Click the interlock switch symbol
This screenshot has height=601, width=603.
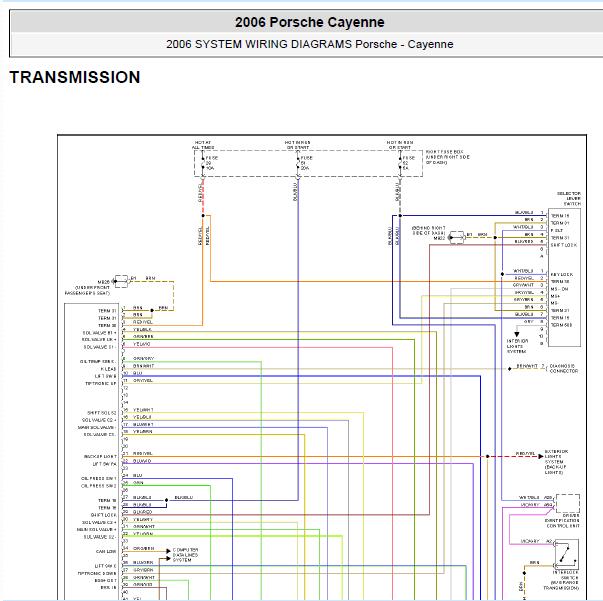566,554
